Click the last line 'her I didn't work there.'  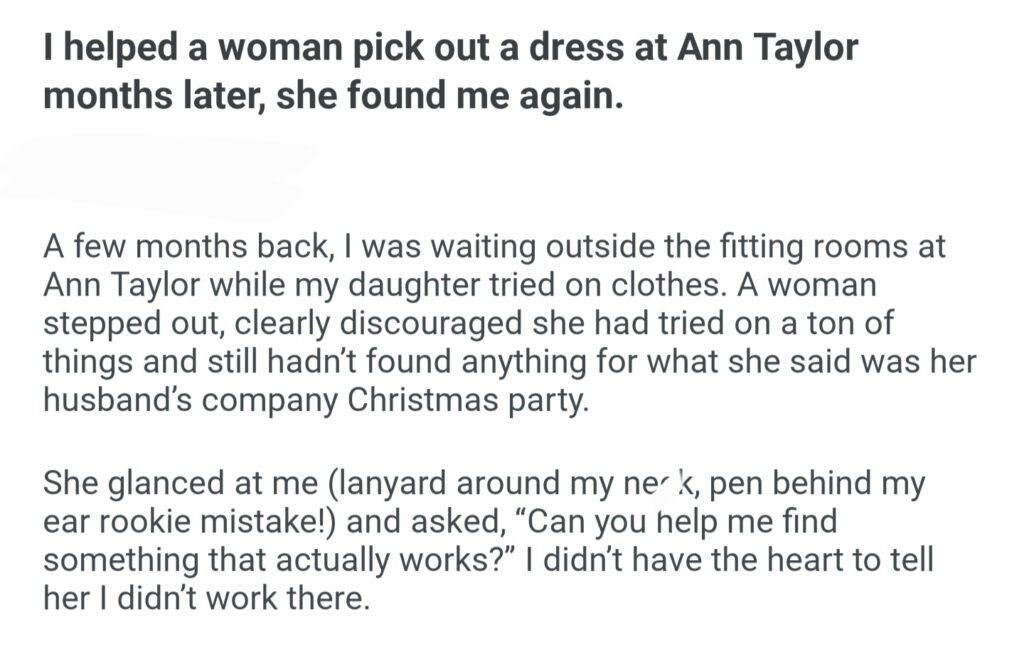206,599
